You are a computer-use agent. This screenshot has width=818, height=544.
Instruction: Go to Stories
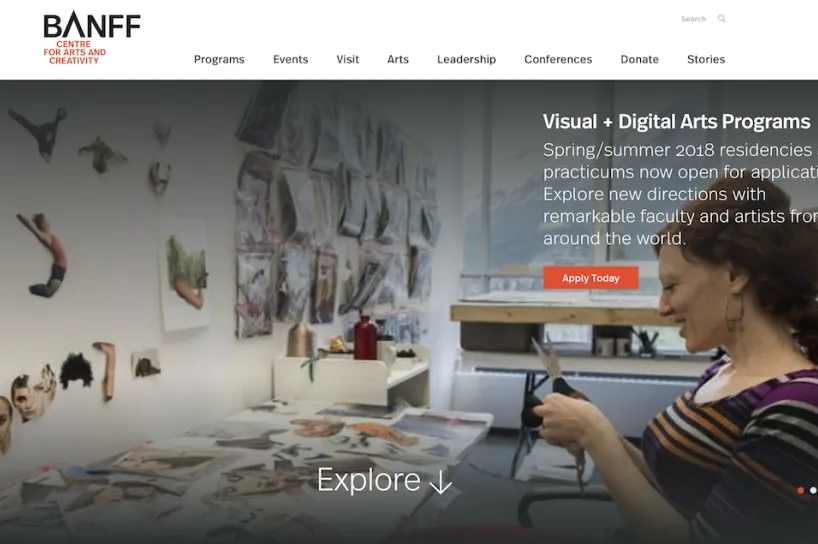point(706,59)
